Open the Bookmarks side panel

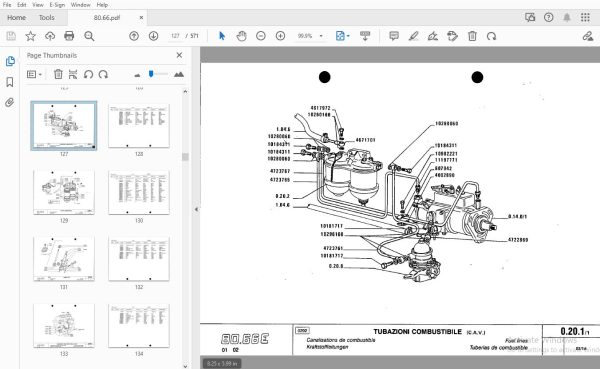10,82
